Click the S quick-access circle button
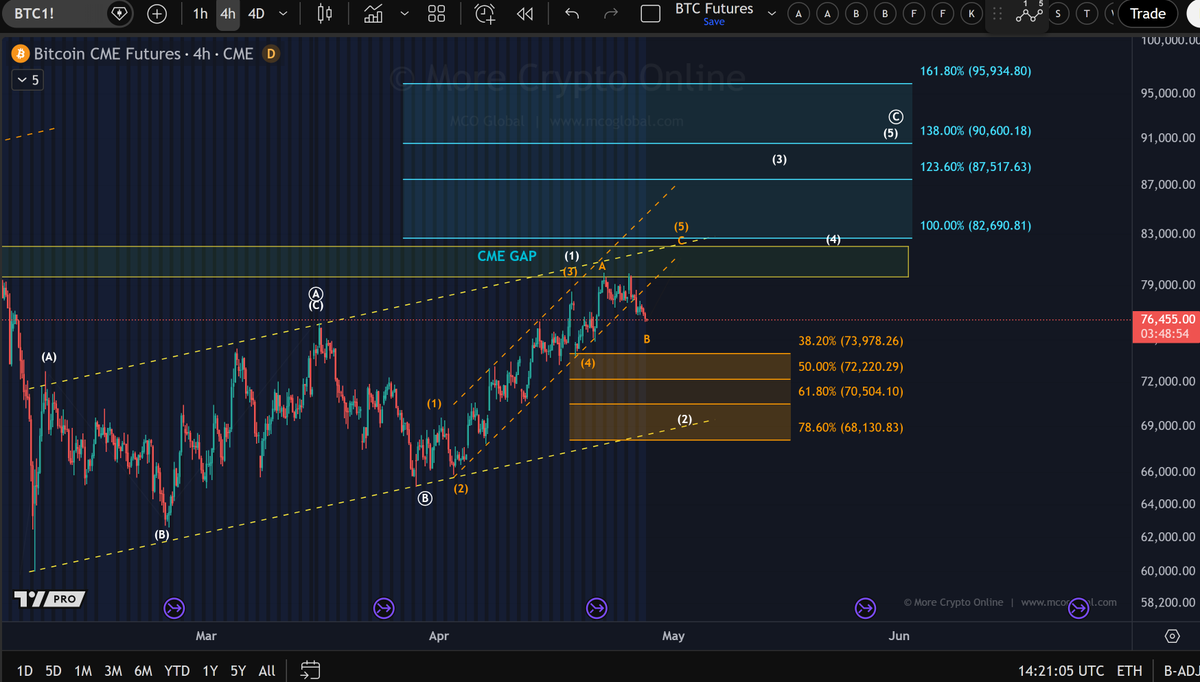 (x=1059, y=14)
